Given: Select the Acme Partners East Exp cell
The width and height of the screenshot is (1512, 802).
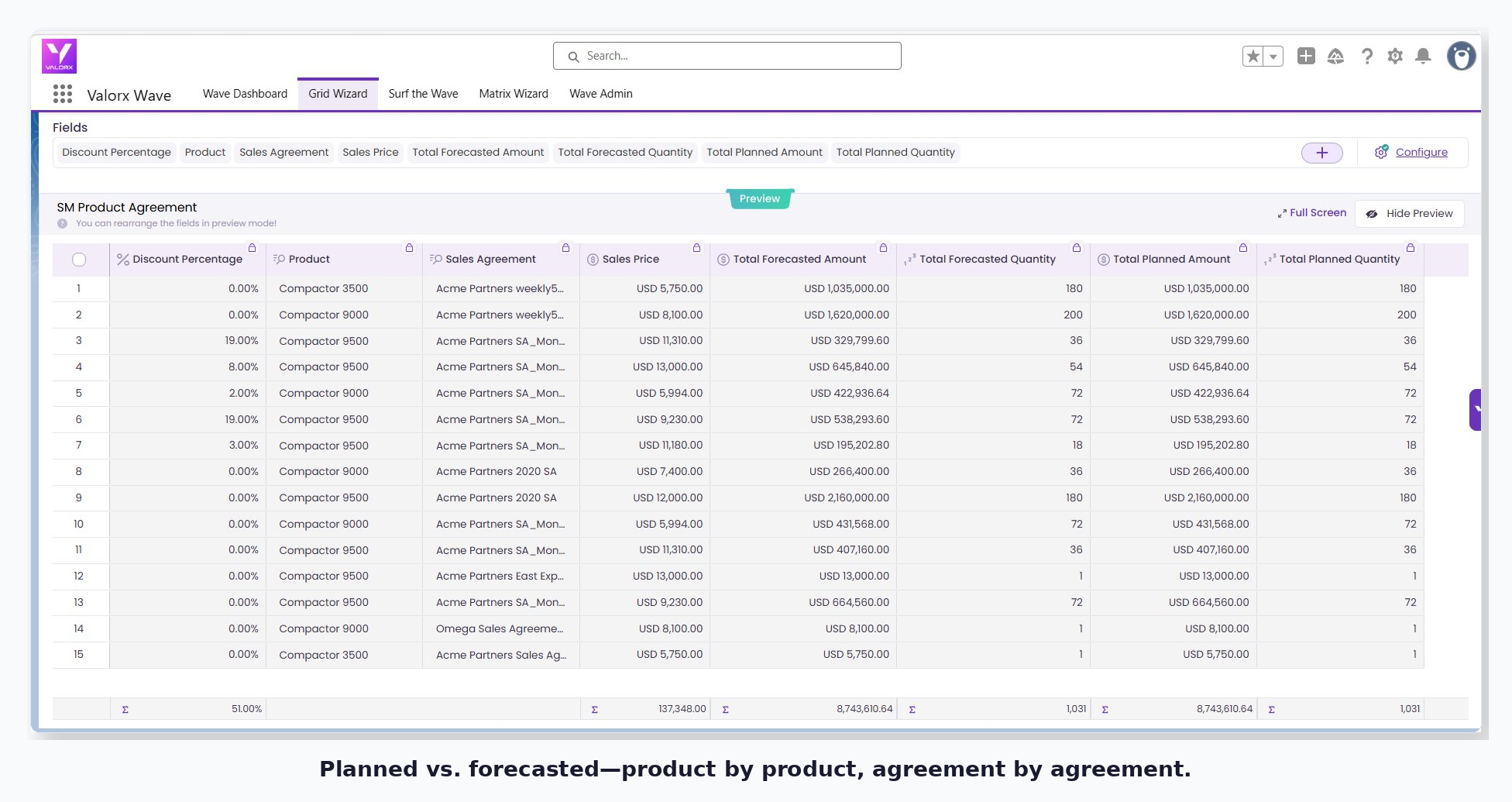Looking at the screenshot, I should tap(501, 577).
